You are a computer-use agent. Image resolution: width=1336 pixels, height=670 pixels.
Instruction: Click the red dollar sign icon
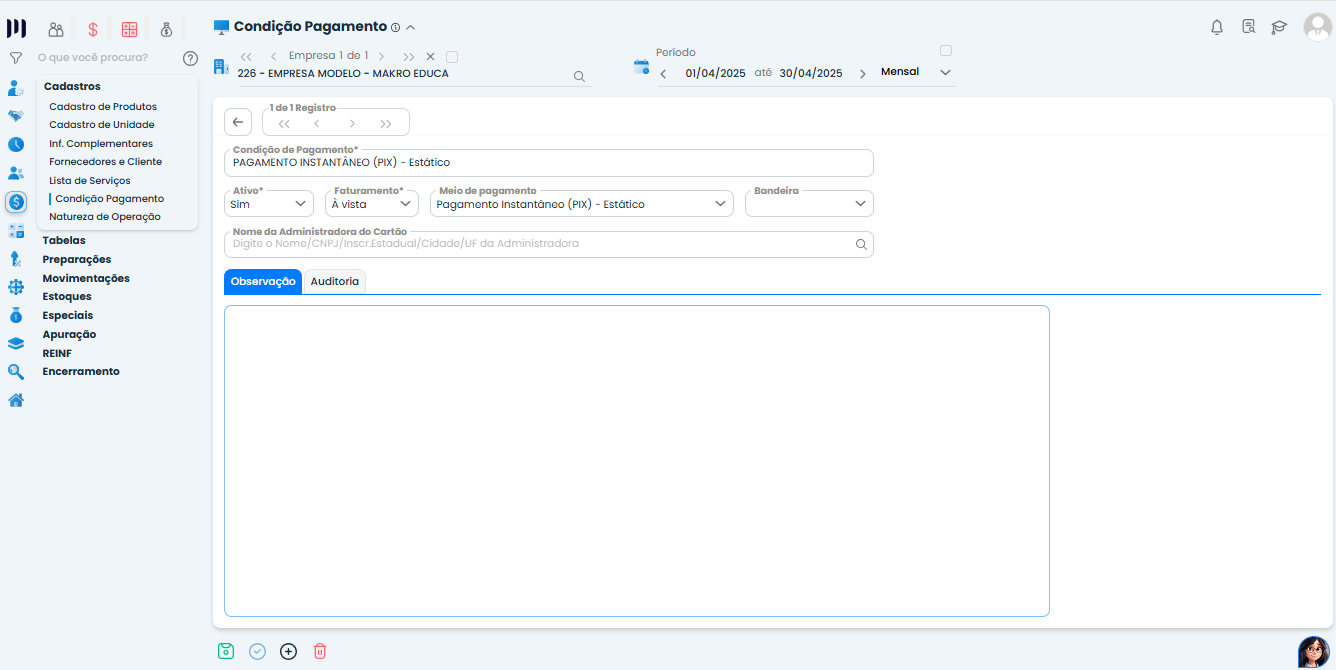93,29
